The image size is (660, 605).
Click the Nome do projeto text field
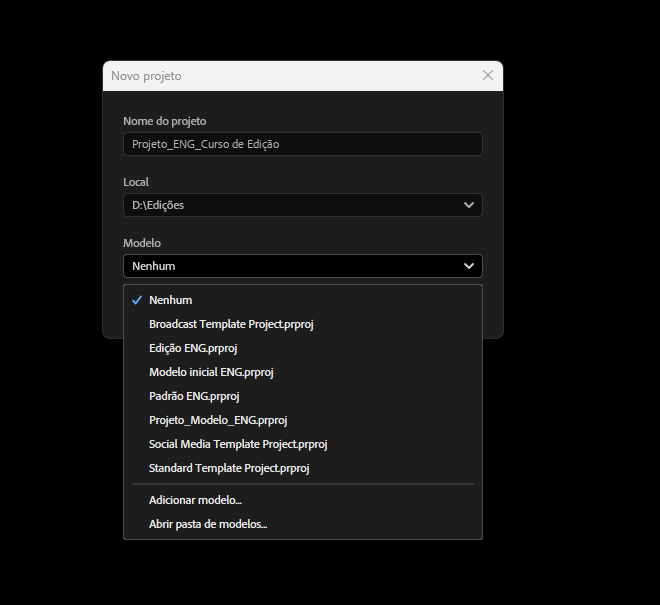(x=303, y=144)
